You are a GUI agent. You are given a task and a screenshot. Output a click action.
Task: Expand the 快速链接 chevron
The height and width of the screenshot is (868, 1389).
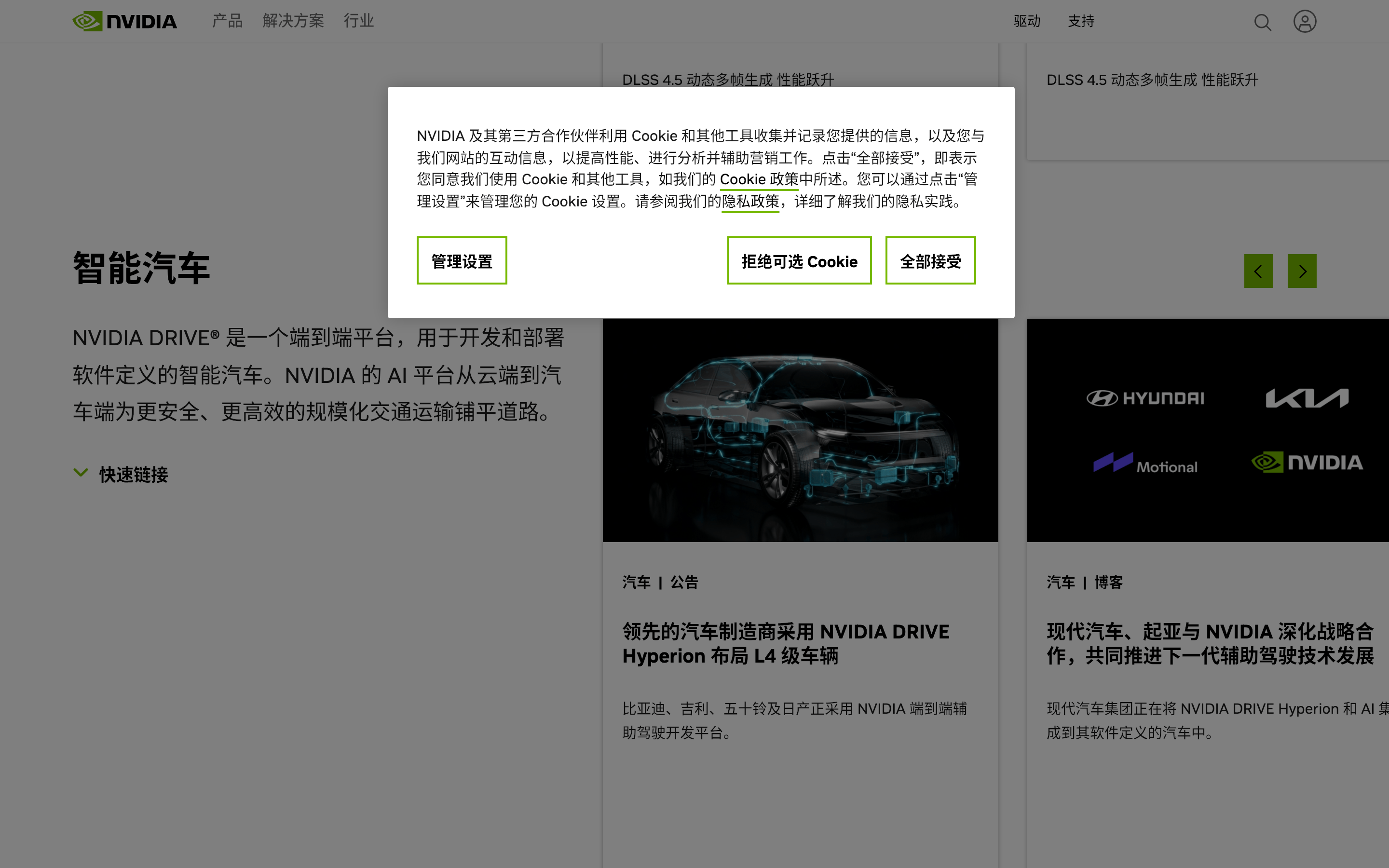[81, 473]
